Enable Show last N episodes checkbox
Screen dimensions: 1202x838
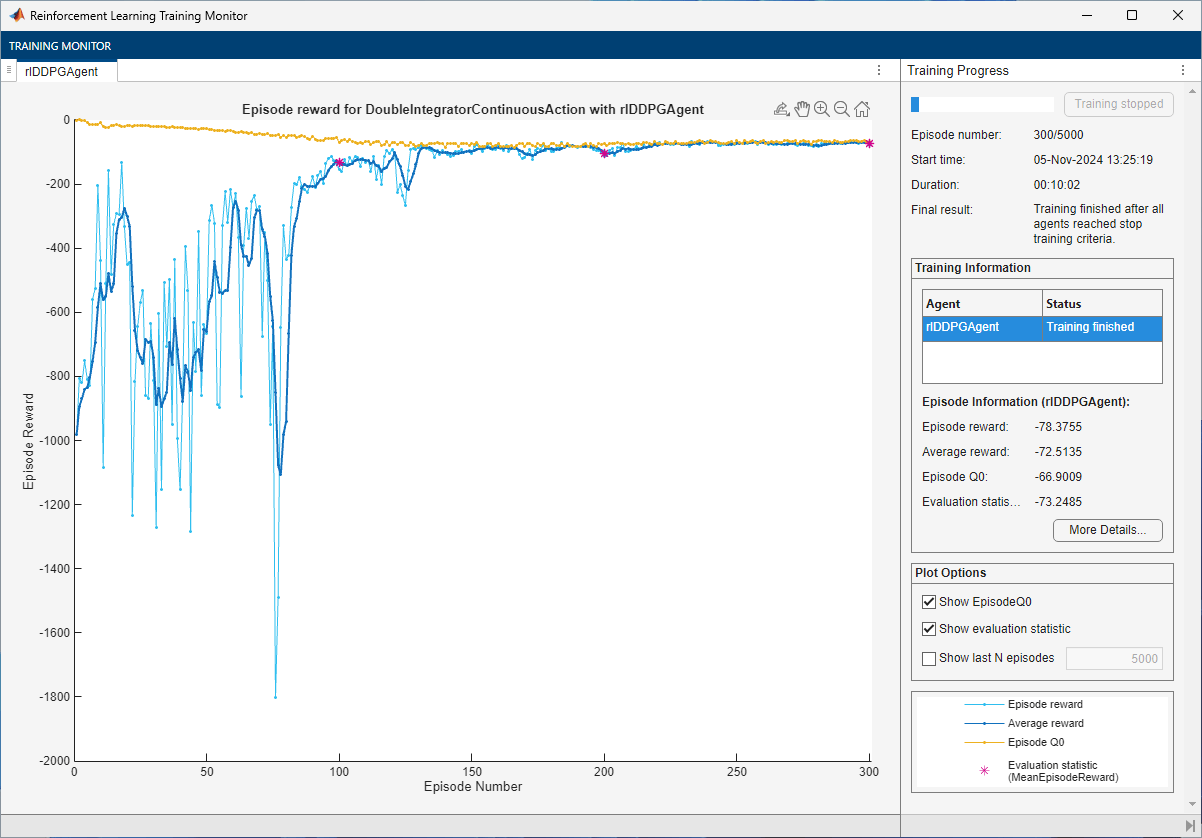(929, 658)
